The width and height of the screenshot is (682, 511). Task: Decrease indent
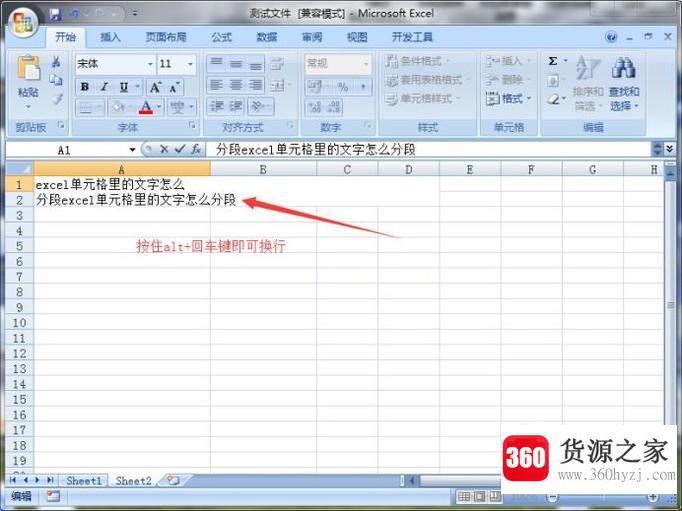216,106
